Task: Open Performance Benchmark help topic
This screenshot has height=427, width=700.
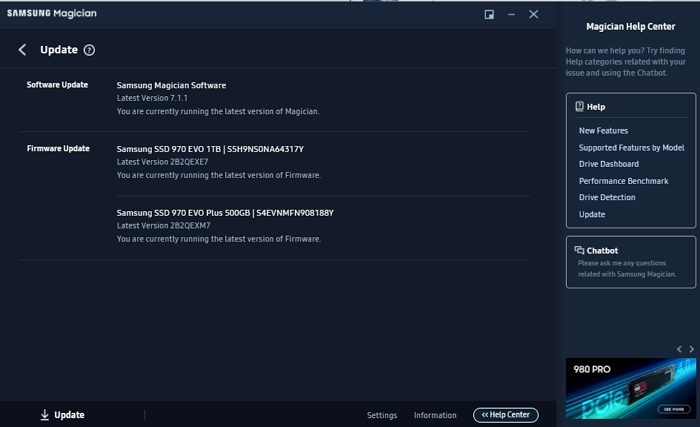Action: pos(623,180)
